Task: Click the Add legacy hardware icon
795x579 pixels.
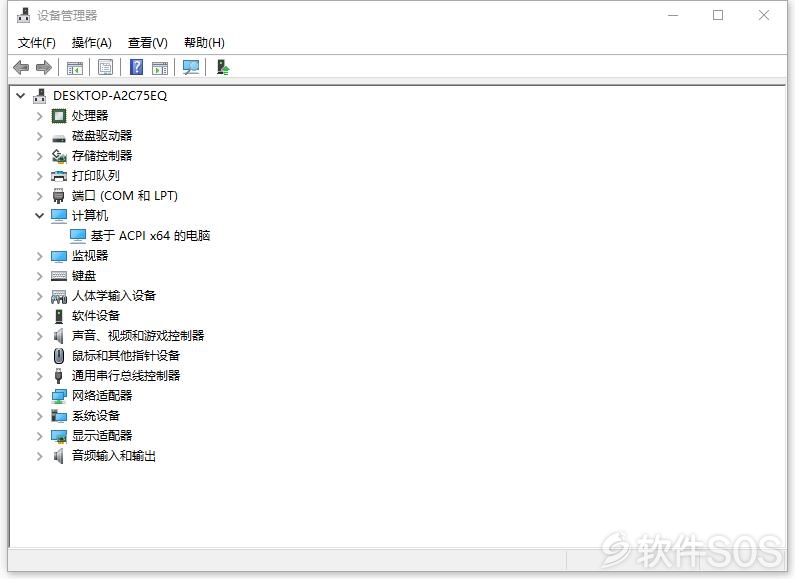Action: [223, 67]
